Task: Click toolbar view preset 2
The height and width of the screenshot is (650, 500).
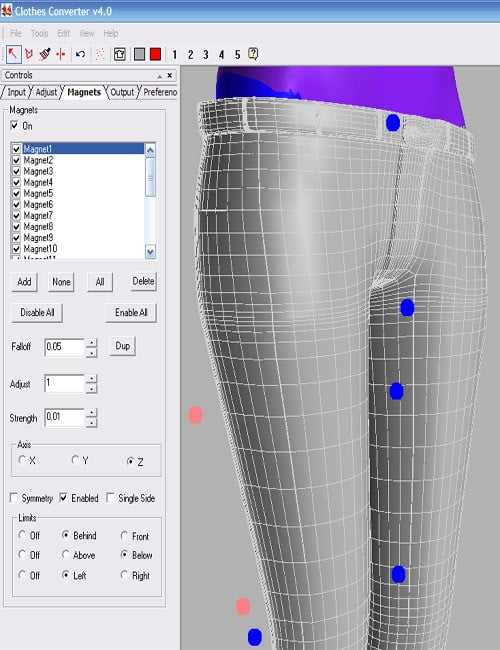Action: click(190, 55)
